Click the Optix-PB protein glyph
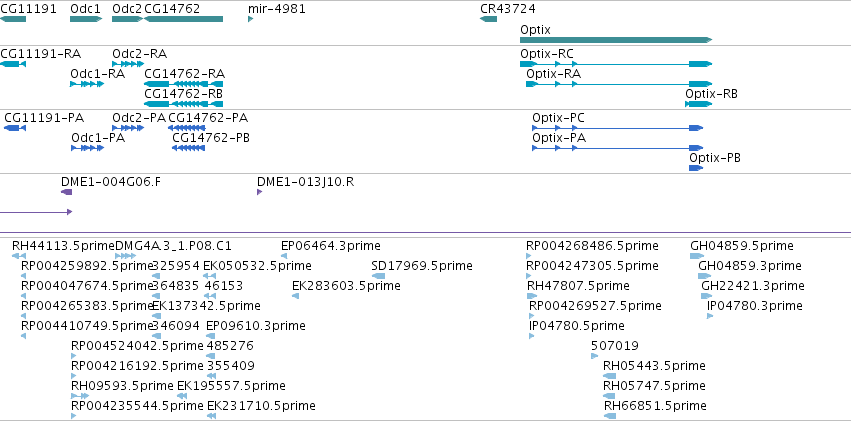Viewport: 851px width, 421px height. [696, 168]
